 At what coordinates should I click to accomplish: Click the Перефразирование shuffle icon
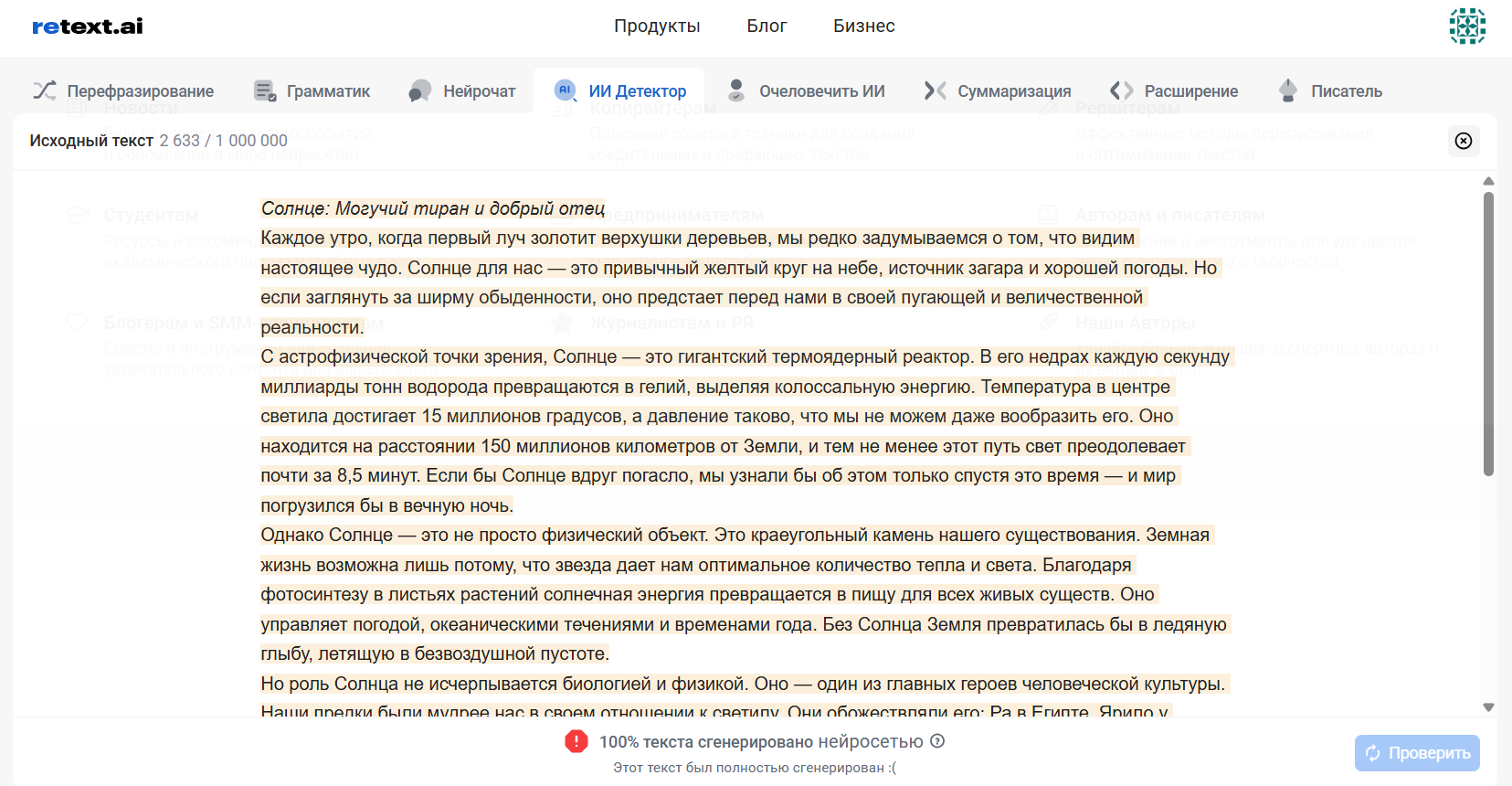point(45,90)
